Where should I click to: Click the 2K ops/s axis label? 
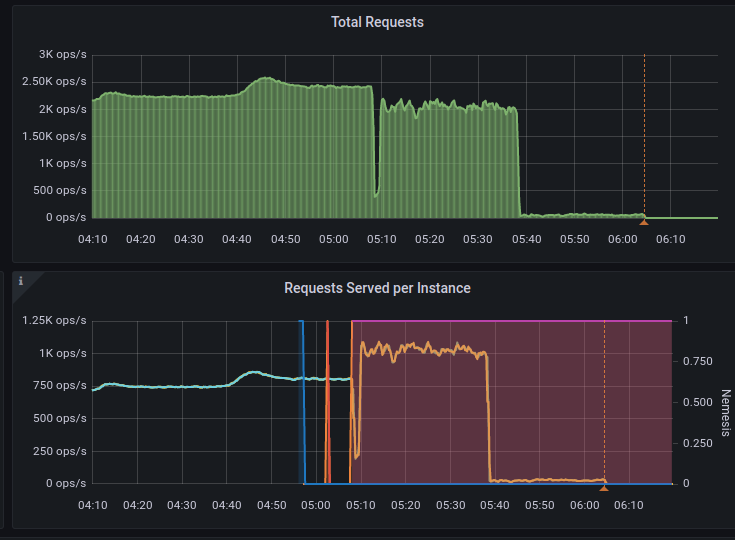coord(63,109)
